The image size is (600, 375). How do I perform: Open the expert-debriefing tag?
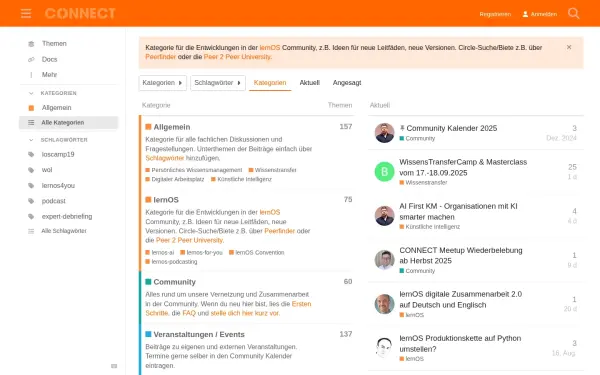[x=67, y=216]
